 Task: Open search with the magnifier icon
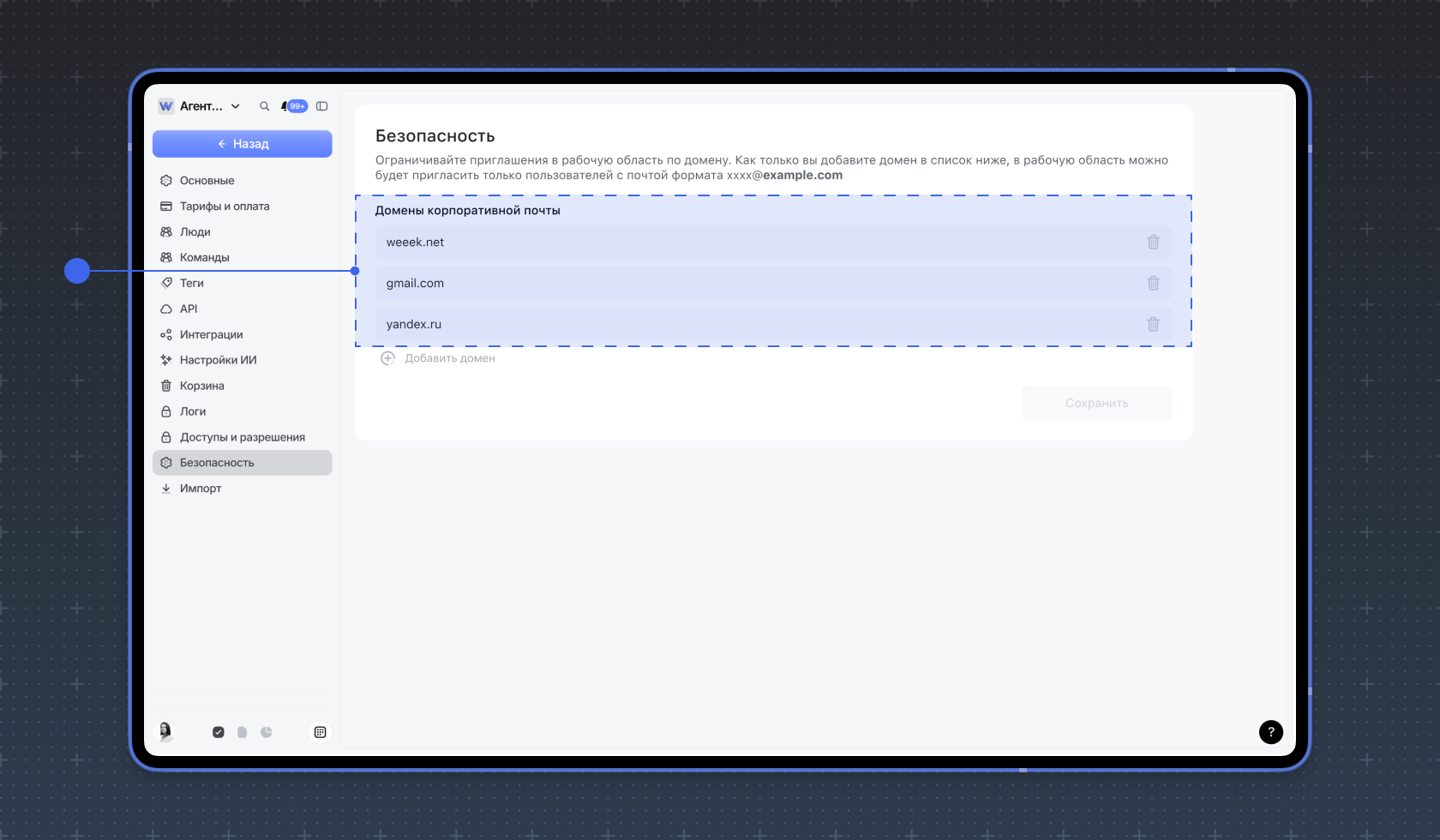click(x=264, y=106)
